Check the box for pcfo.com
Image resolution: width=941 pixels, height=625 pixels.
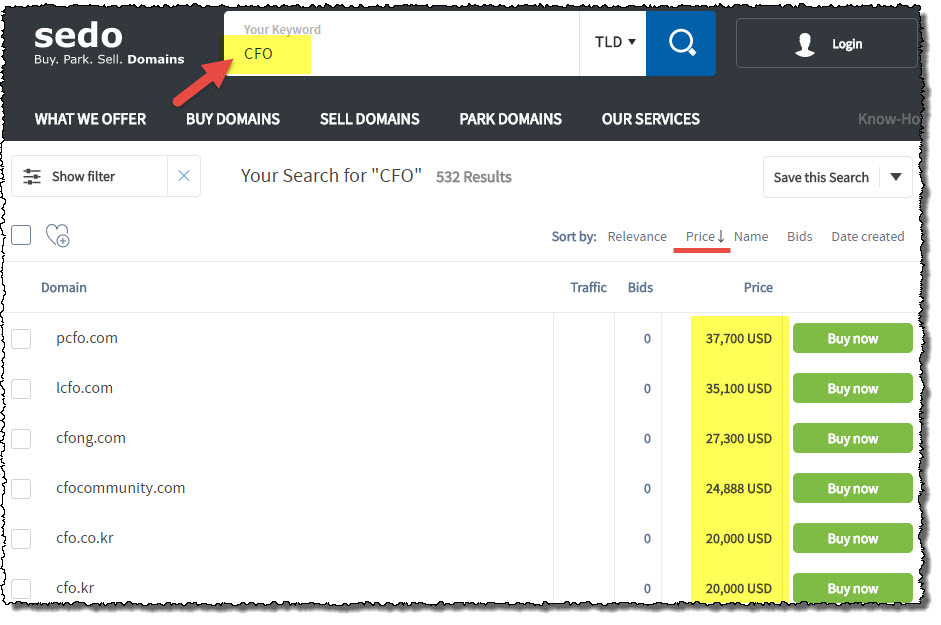(21, 339)
